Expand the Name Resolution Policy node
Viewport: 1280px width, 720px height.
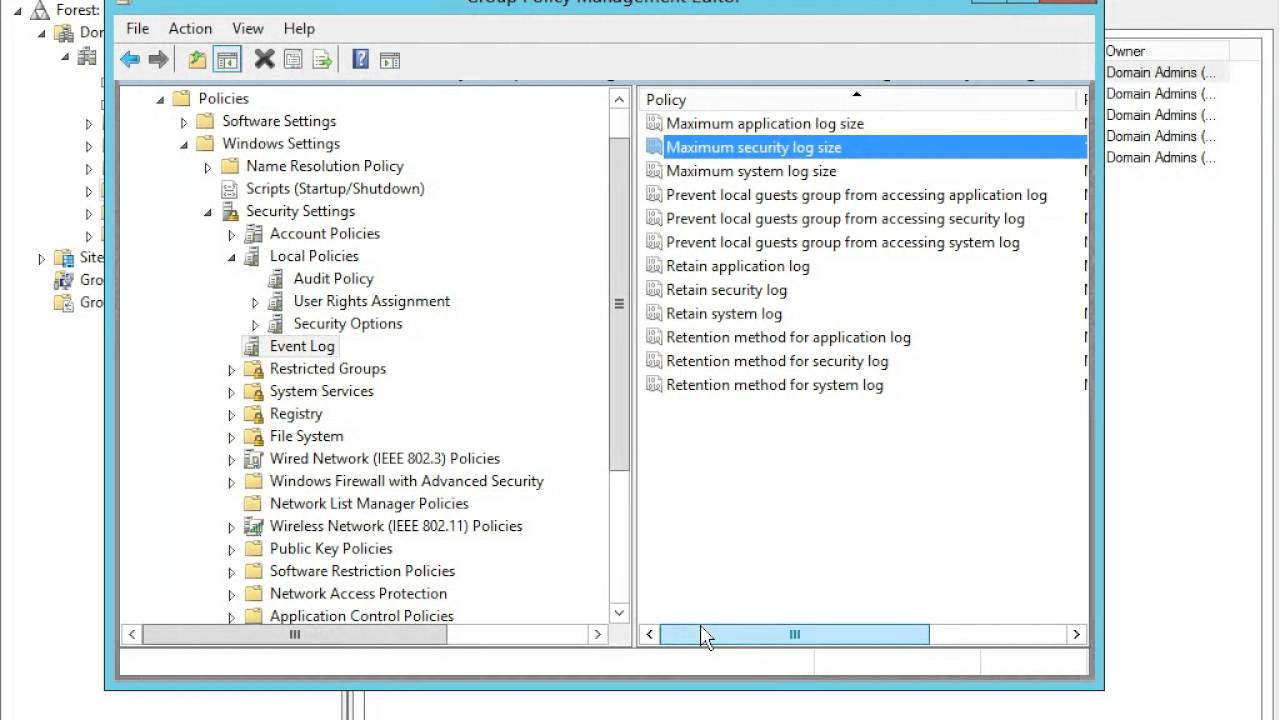pos(208,167)
